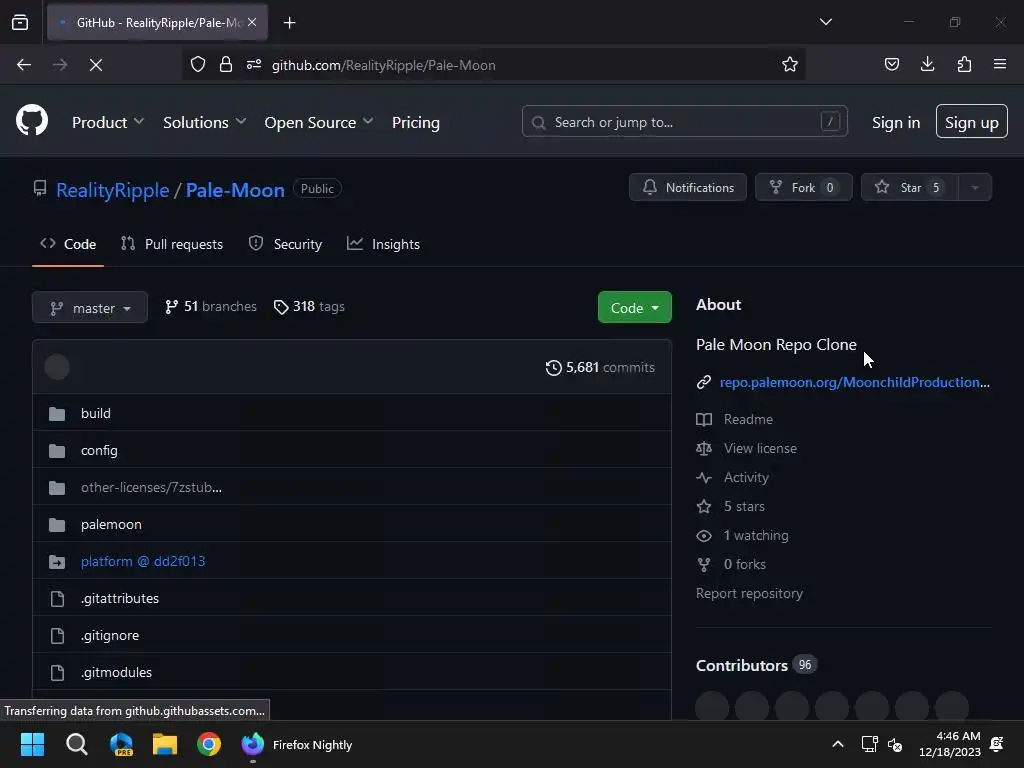Switch to the Pull requests tab
1024x768 pixels.
pos(172,244)
